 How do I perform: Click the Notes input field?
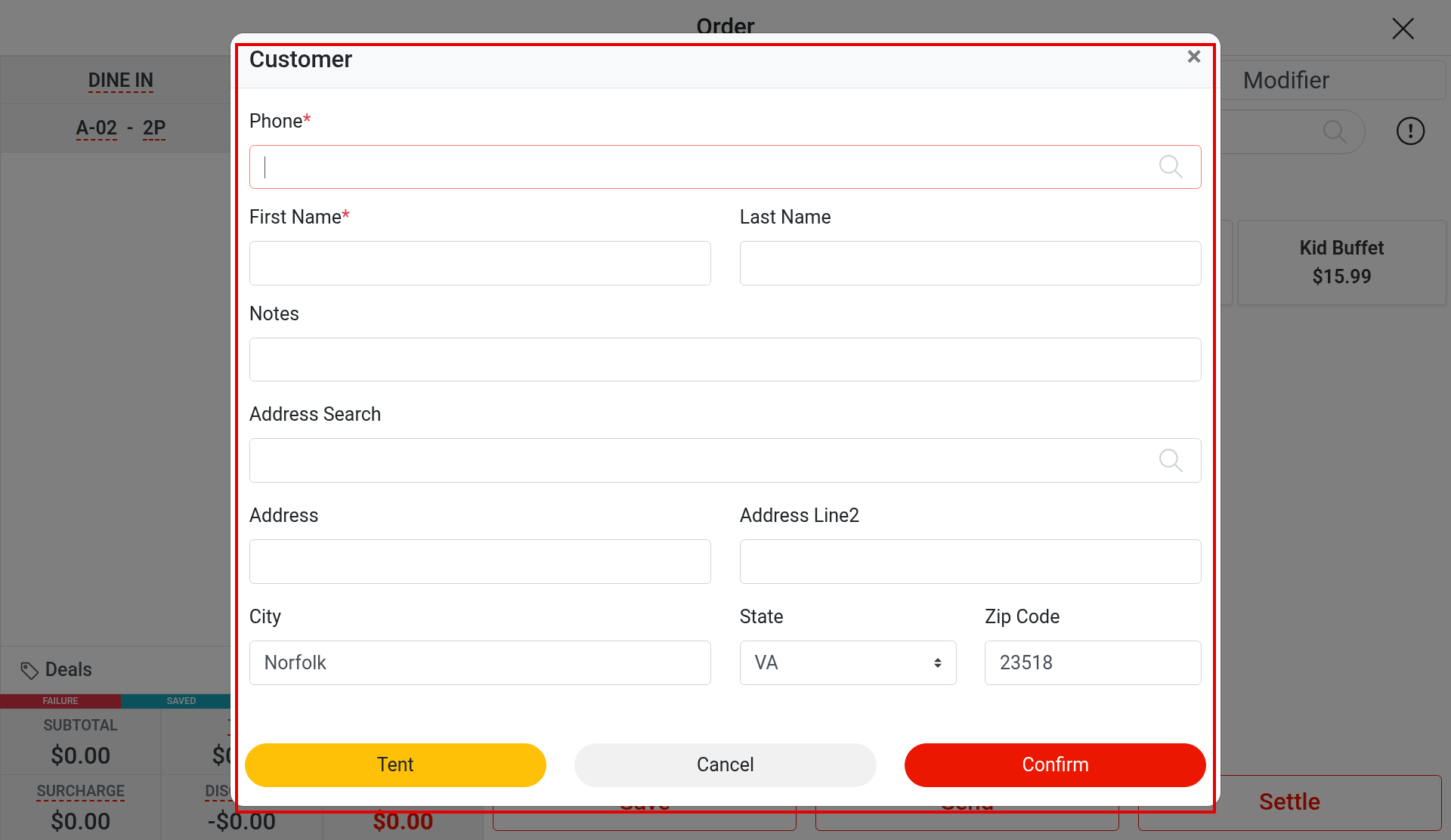click(x=725, y=360)
